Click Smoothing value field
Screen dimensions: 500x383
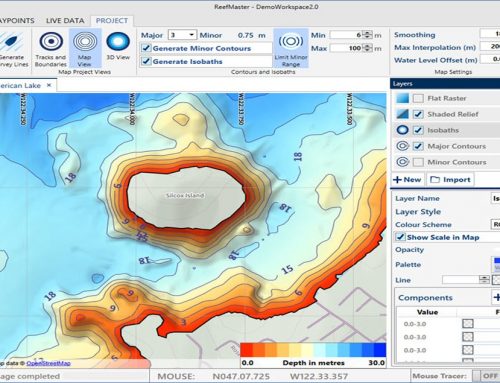point(490,34)
